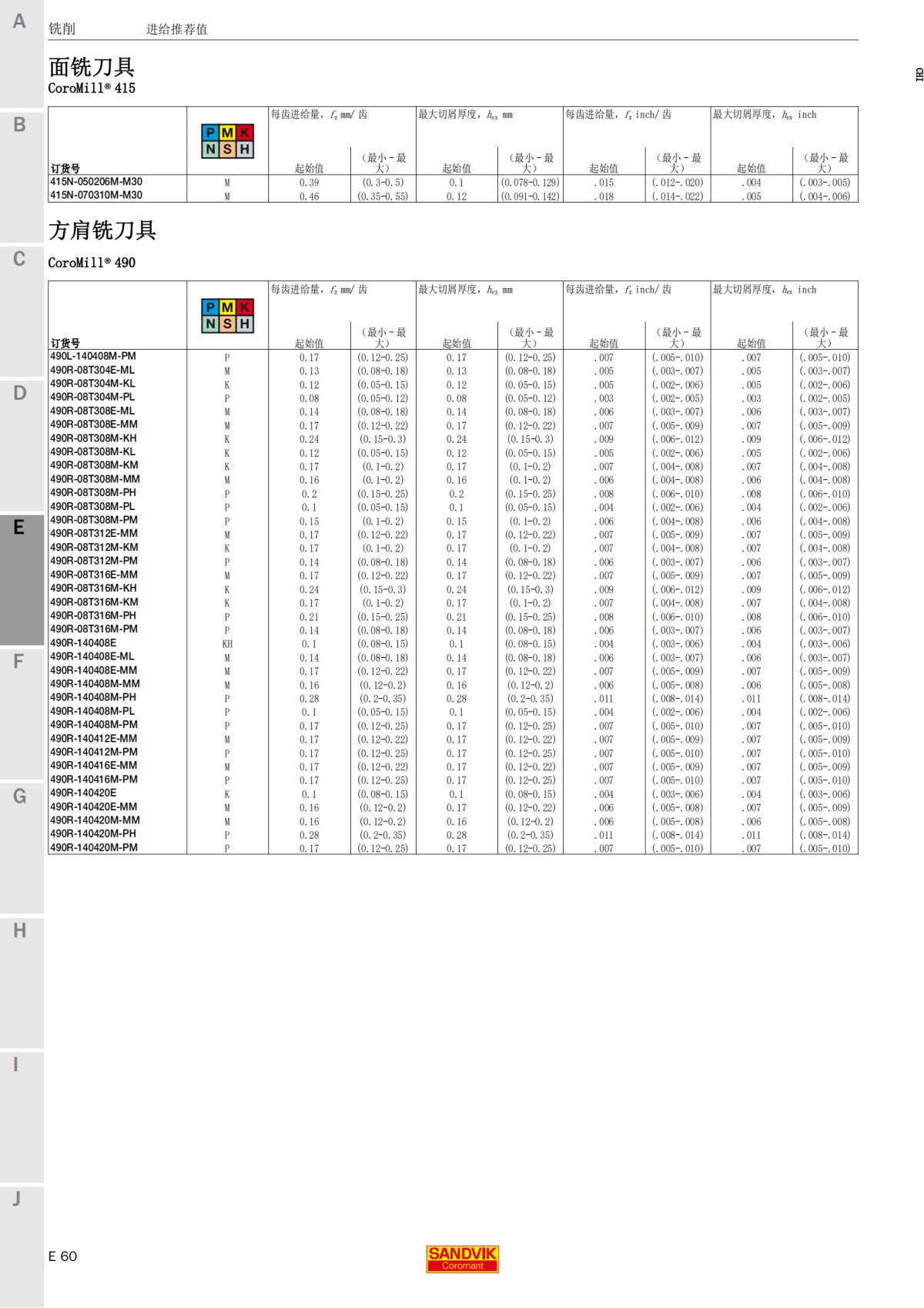The height and width of the screenshot is (1308, 924).
Task: Click the 面铣刀具 section heading
Action: [92, 67]
